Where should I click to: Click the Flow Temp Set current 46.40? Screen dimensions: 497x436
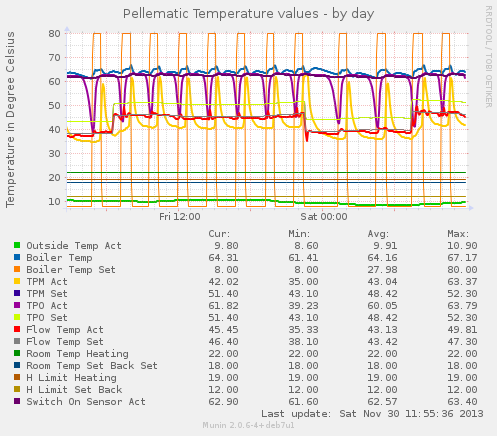point(223,342)
